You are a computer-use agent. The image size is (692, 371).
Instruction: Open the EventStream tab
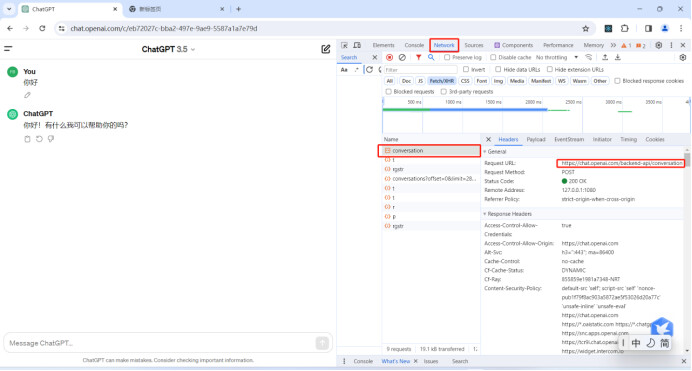point(569,139)
